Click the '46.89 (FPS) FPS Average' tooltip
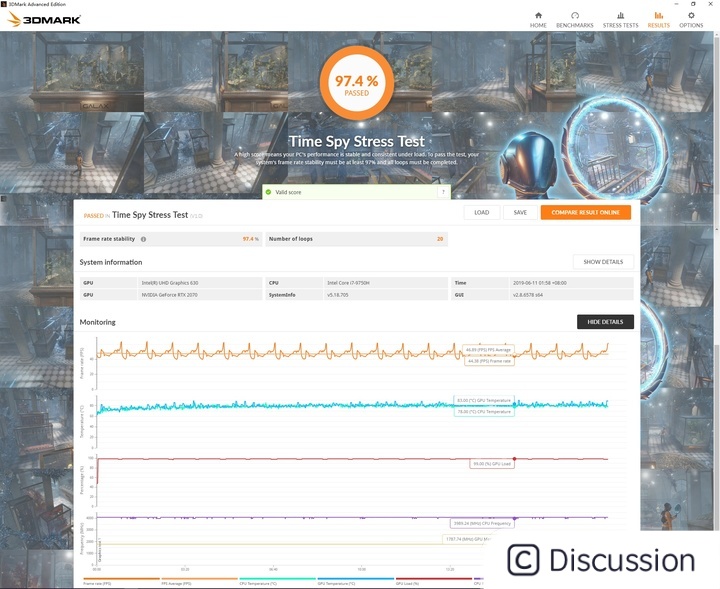 pyautogui.click(x=488, y=349)
